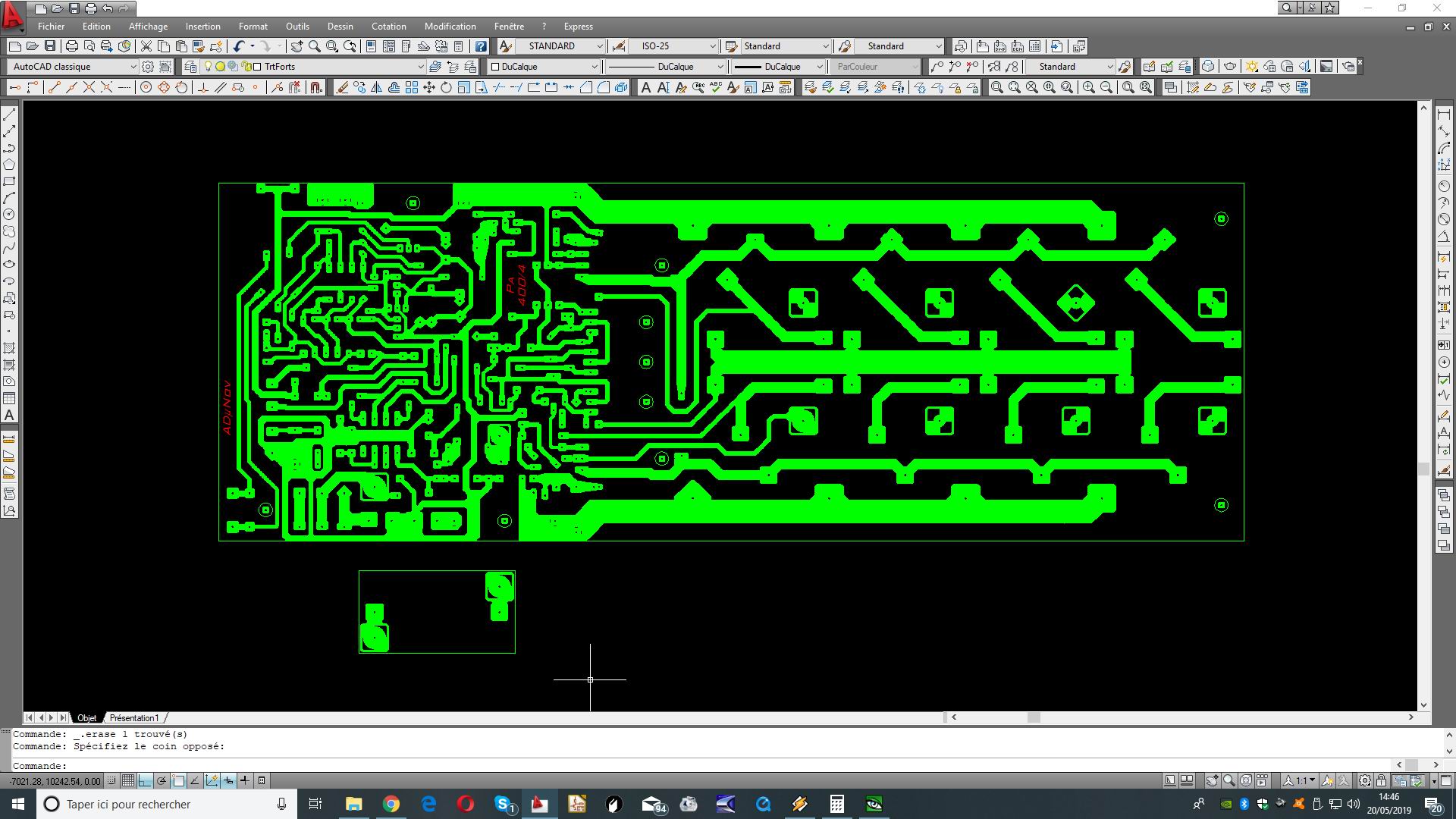Click the Save (floppy disk) icon in the Standard toolbar
This screenshot has height=819, width=1456.
(x=50, y=46)
